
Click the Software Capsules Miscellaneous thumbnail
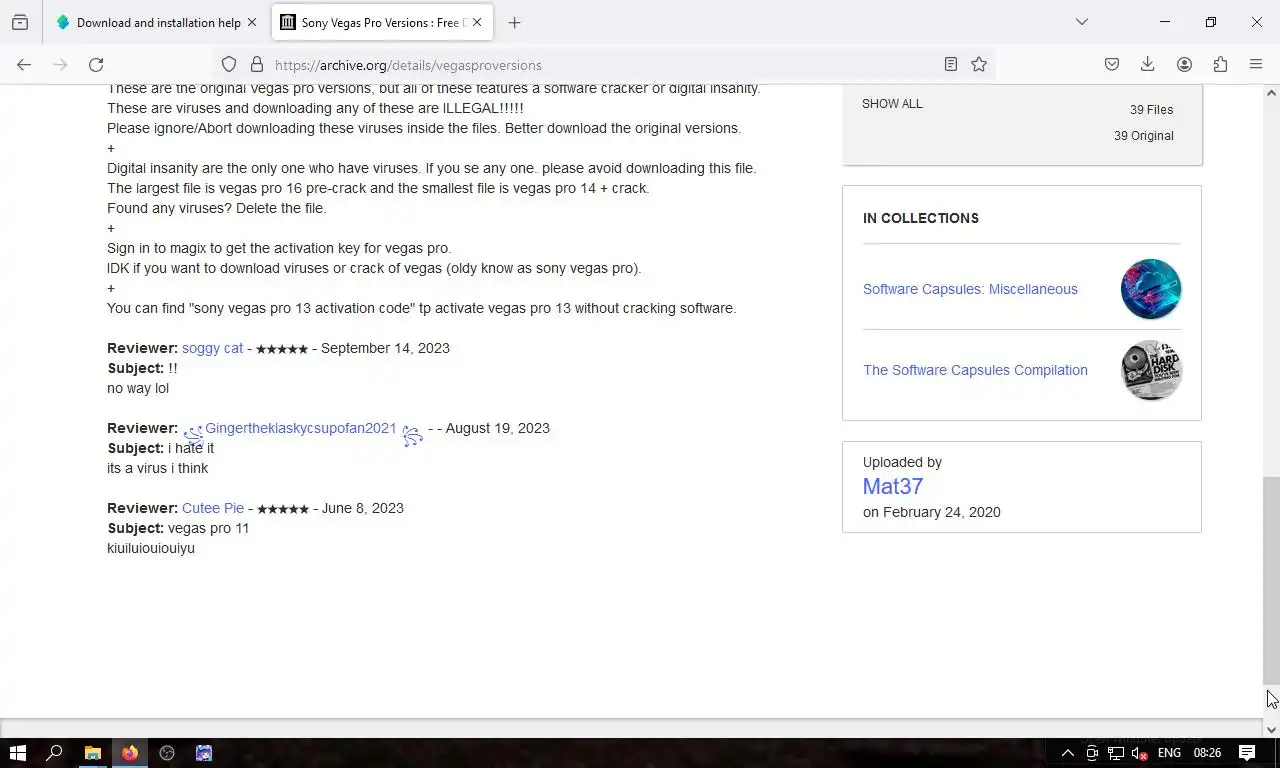point(1151,289)
